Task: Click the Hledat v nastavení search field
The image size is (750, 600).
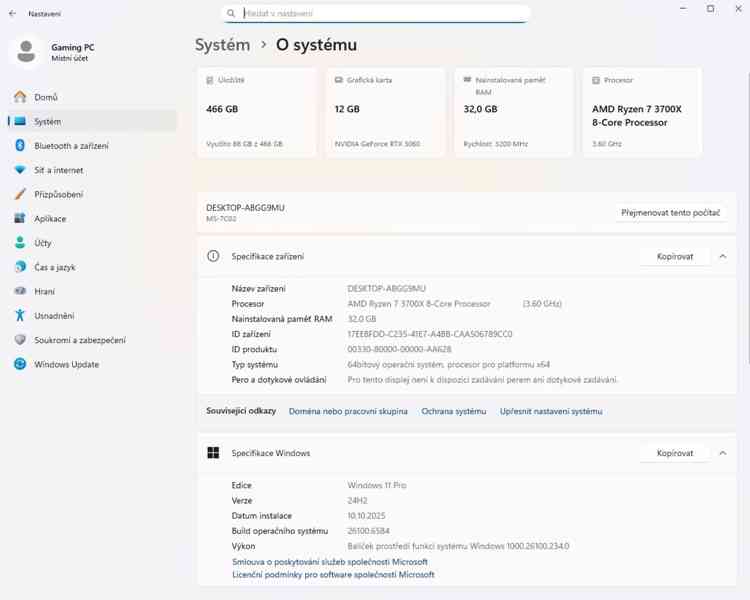Action: [380, 14]
